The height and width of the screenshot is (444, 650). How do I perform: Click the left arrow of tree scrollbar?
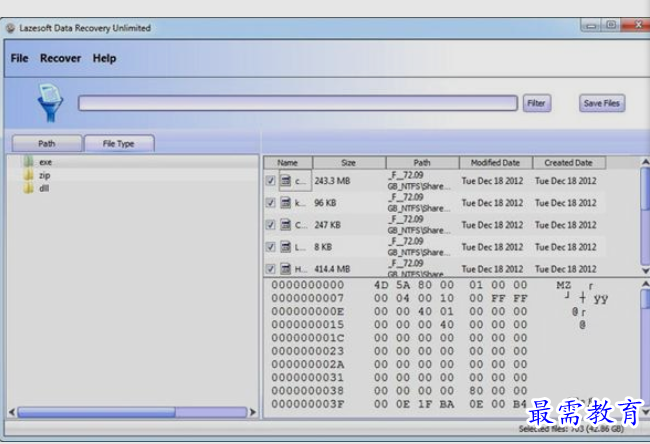tap(12, 412)
